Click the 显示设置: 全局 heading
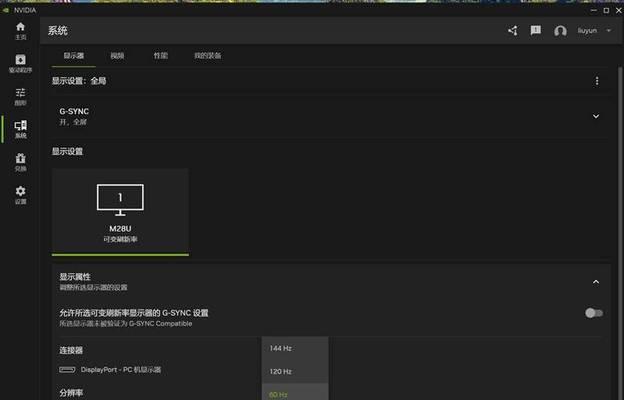 [79, 81]
